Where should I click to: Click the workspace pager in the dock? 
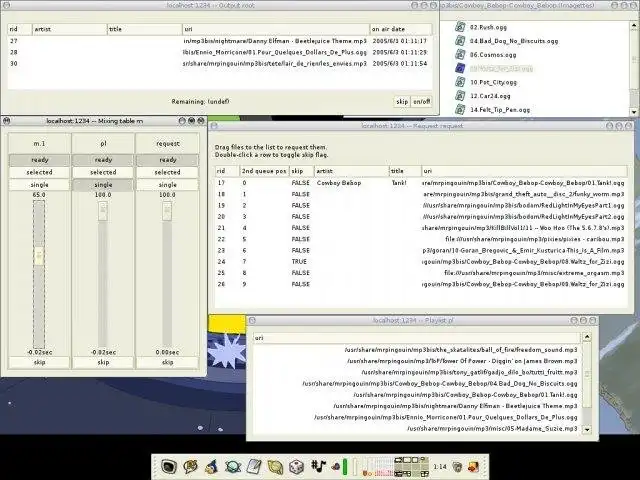pos(411,467)
